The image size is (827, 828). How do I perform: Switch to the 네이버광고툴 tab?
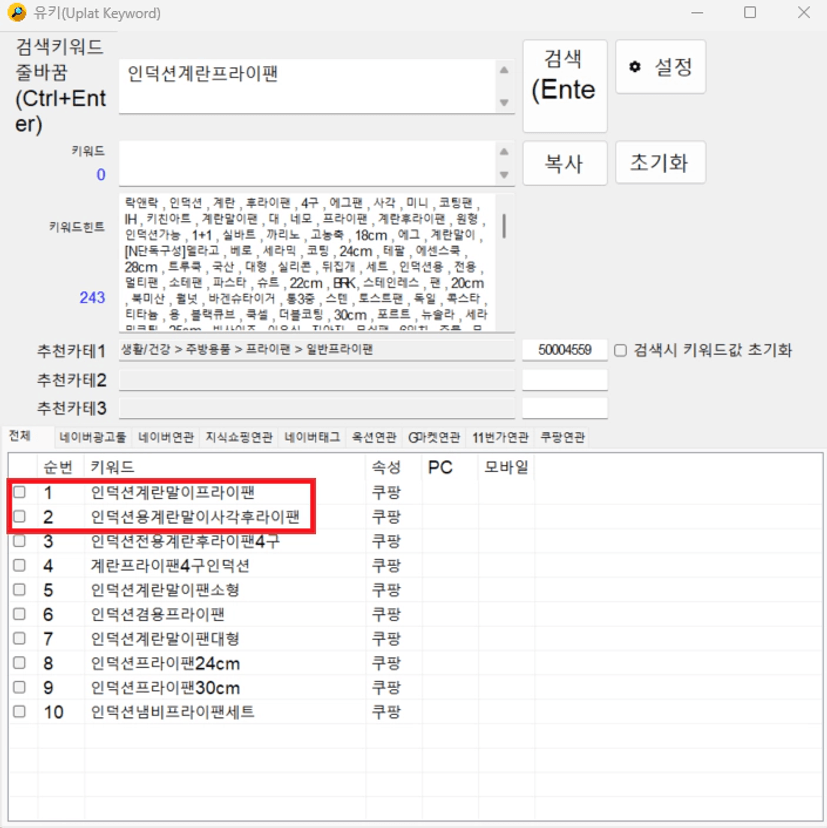coord(93,437)
